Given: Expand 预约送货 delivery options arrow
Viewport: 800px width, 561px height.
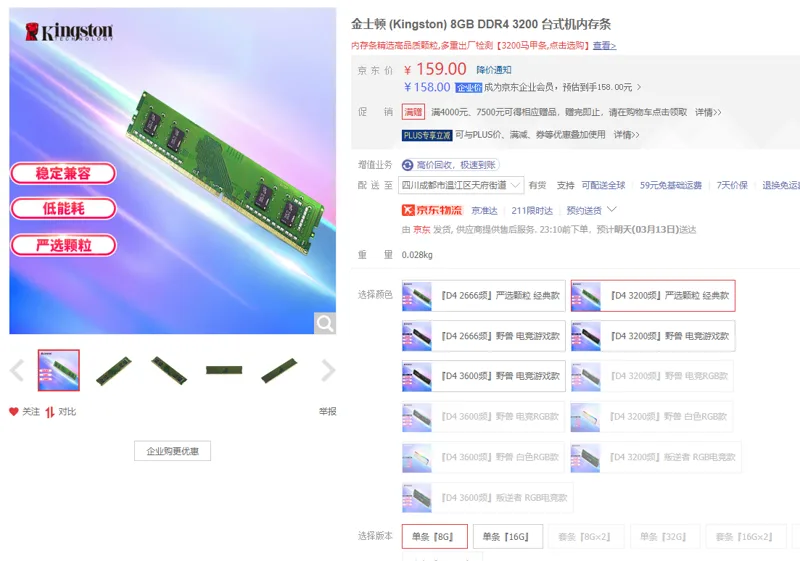Looking at the screenshot, I should pyautogui.click(x=612, y=210).
